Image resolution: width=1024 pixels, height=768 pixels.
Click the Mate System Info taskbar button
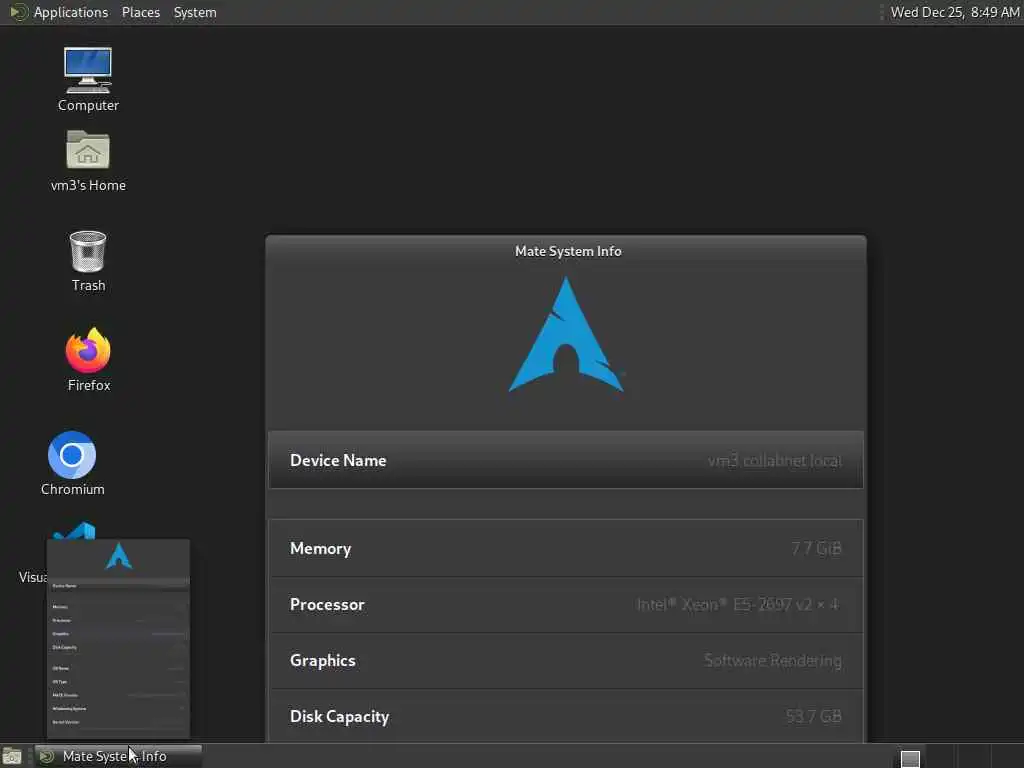coord(118,756)
